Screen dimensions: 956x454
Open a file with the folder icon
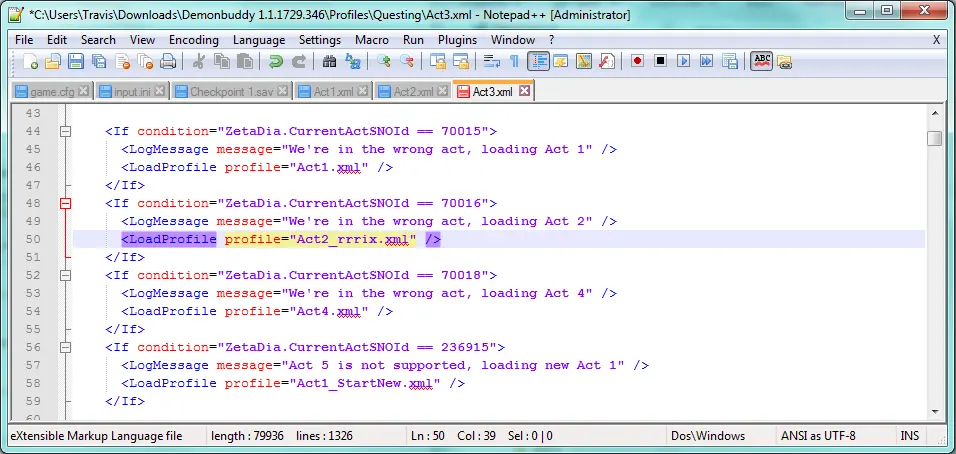[x=53, y=61]
